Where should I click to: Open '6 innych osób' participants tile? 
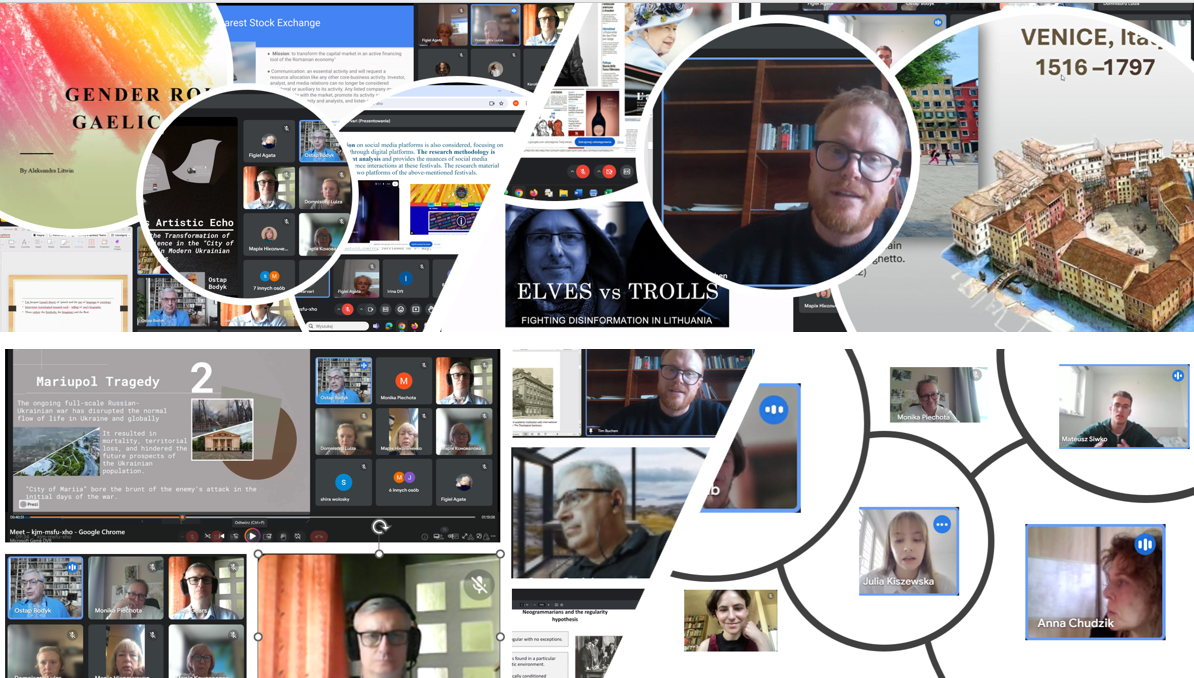pyautogui.click(x=404, y=481)
